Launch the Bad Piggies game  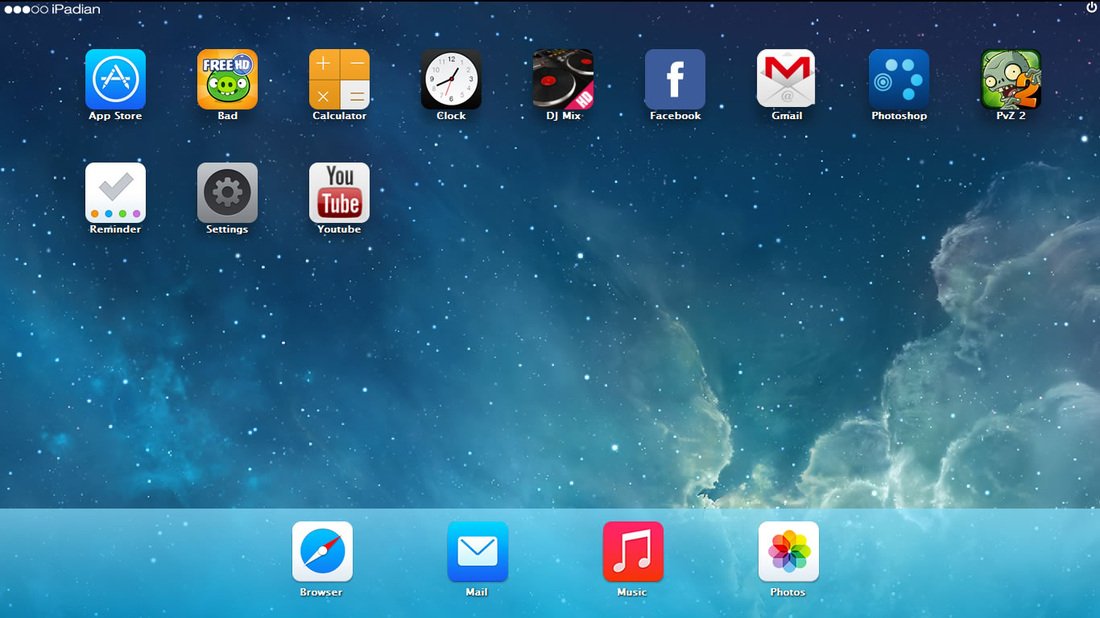[227, 78]
